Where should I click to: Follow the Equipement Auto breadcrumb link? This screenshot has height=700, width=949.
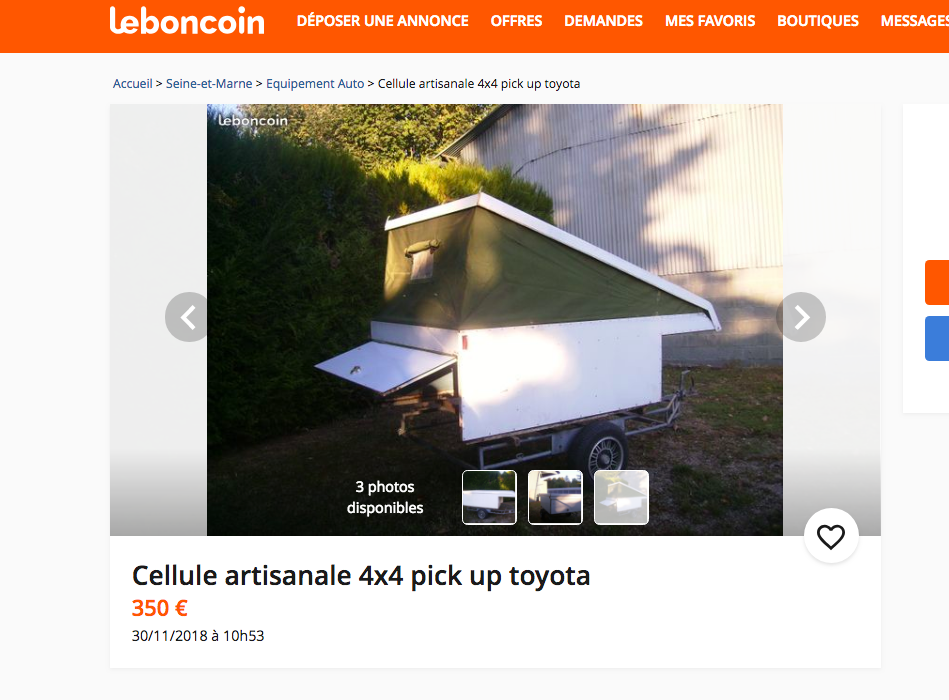pos(315,83)
